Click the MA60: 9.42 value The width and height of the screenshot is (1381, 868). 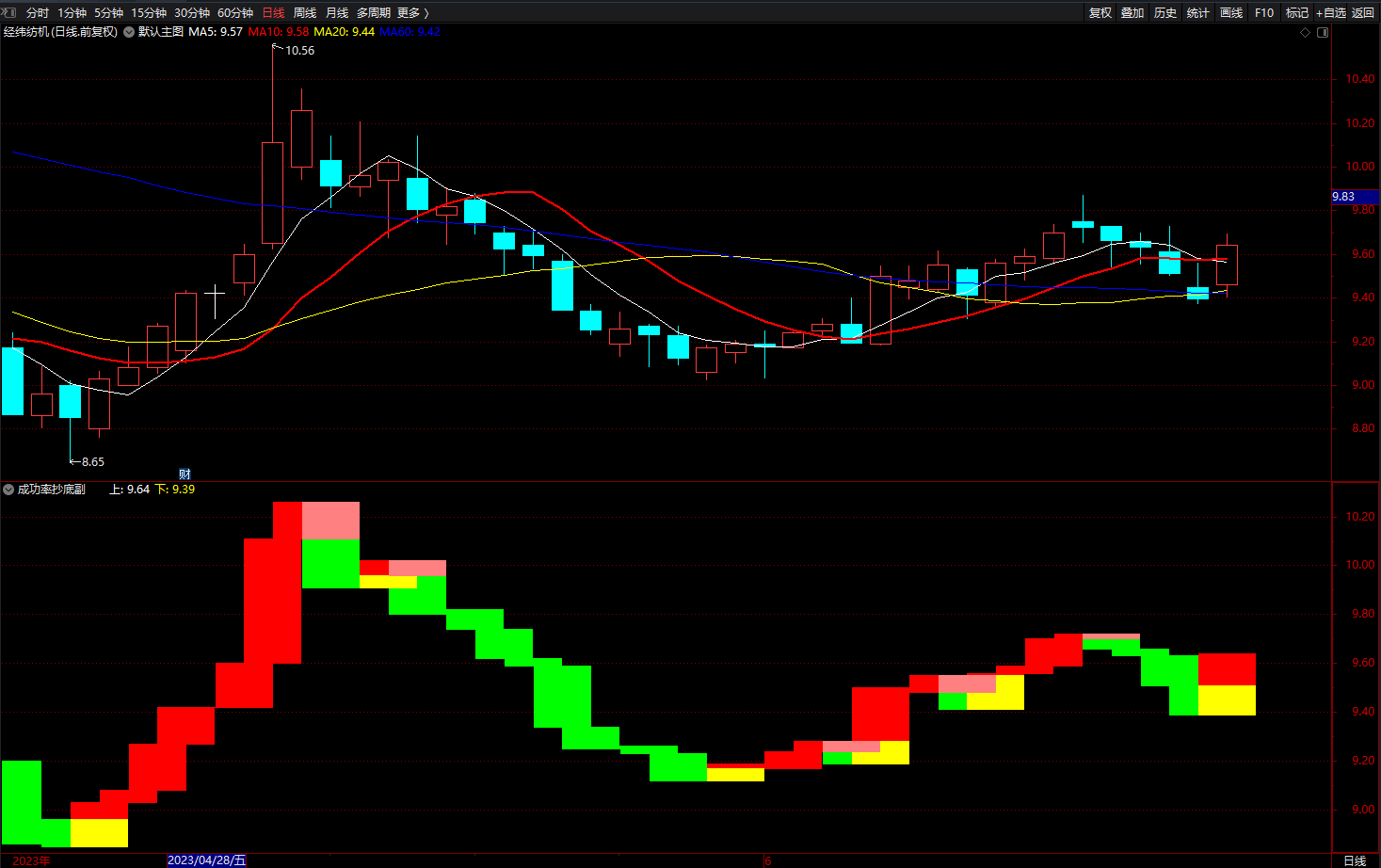(x=409, y=32)
